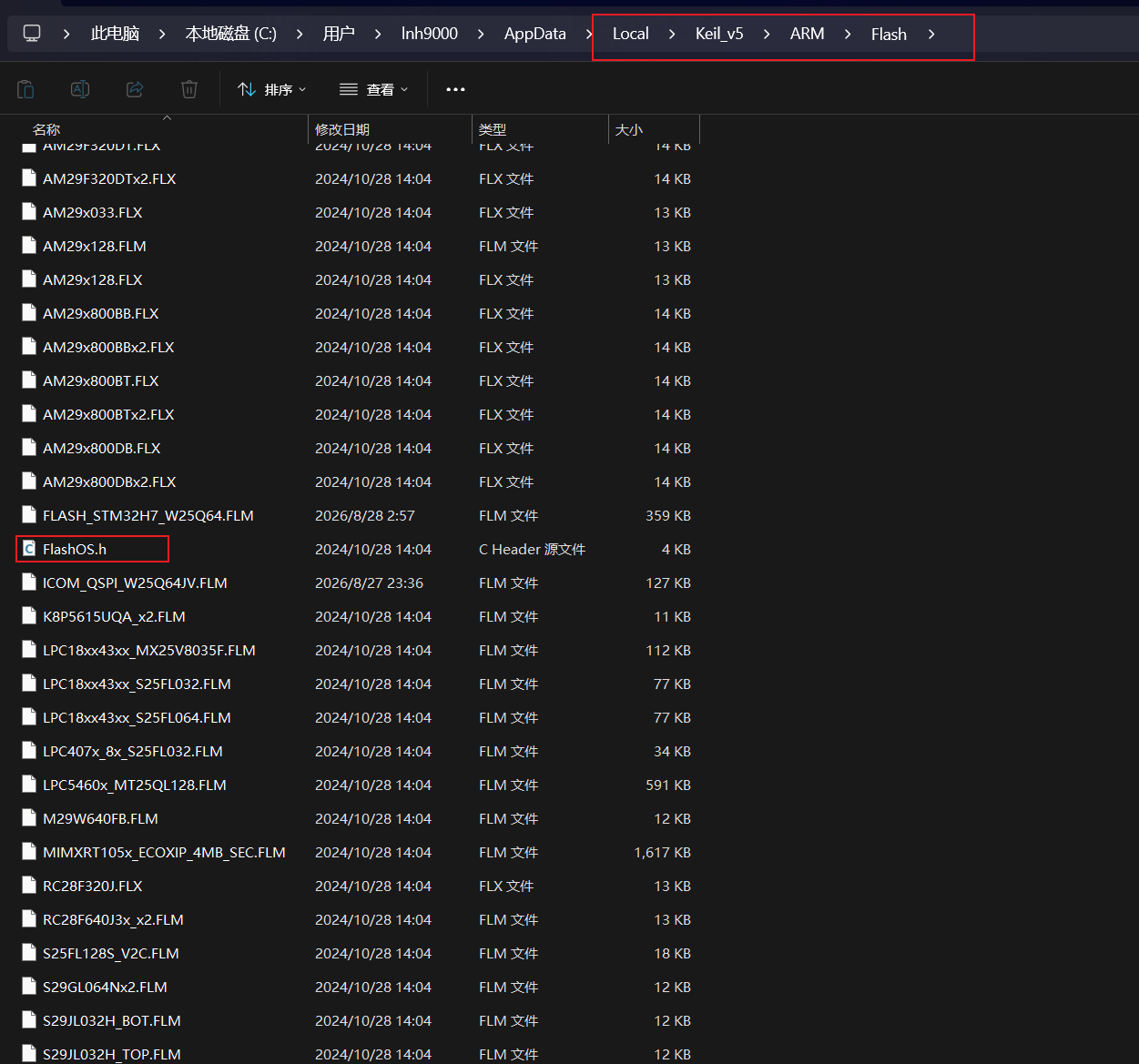Select the file name AM29x800BT.FLX
Screen dimensions: 1139x1064
tap(101, 380)
